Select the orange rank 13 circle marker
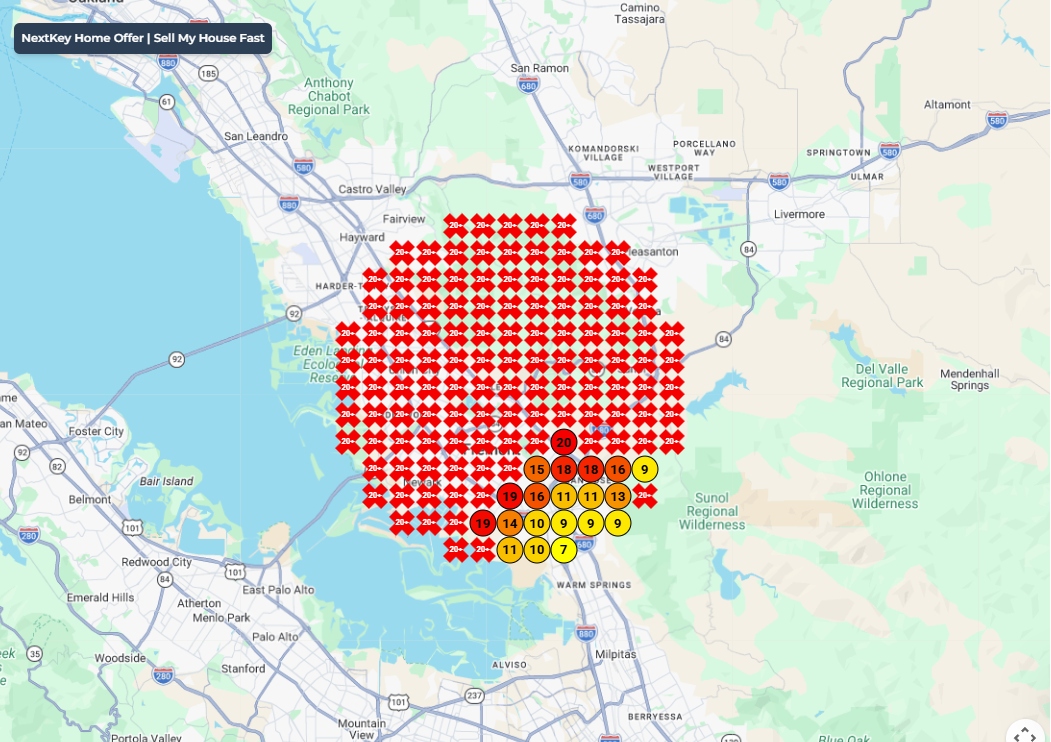 point(617,497)
